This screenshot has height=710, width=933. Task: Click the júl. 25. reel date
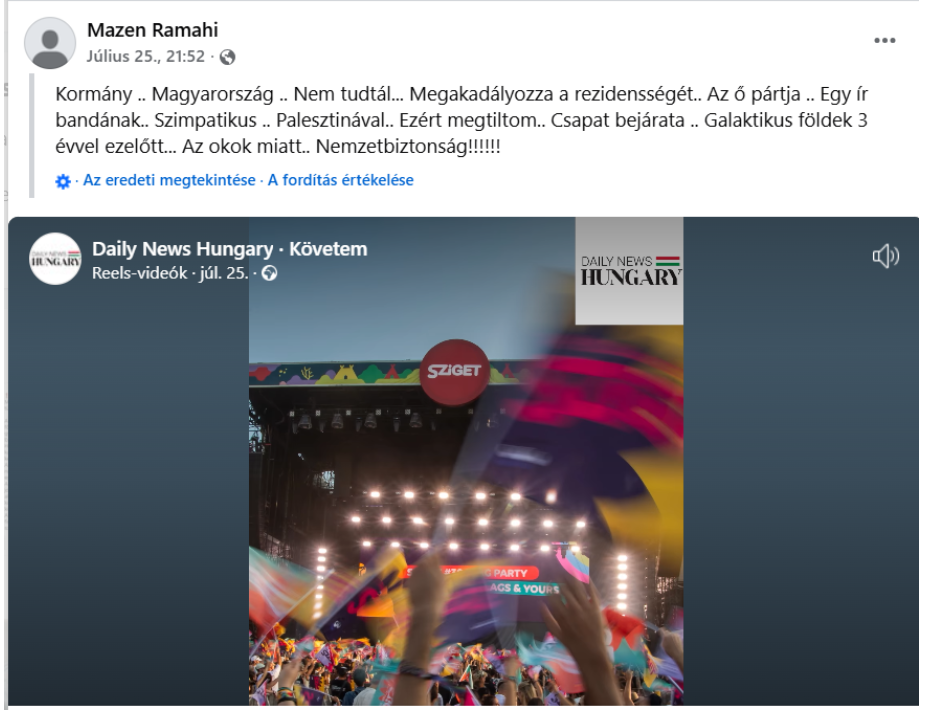click(224, 273)
